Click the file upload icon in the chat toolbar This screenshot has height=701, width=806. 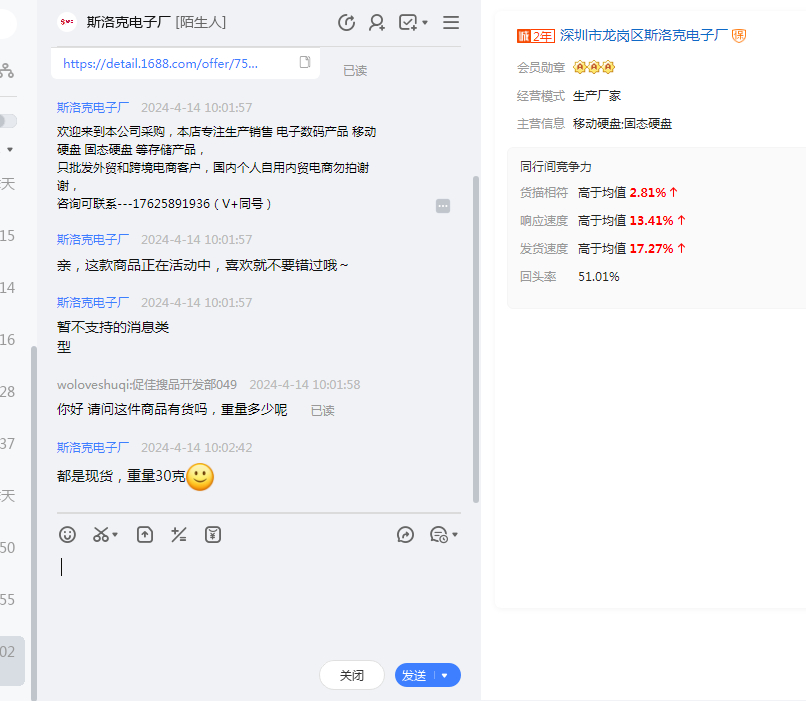pos(145,535)
